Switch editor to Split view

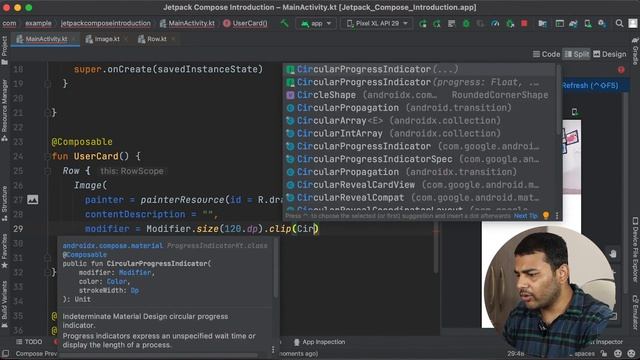coord(577,54)
